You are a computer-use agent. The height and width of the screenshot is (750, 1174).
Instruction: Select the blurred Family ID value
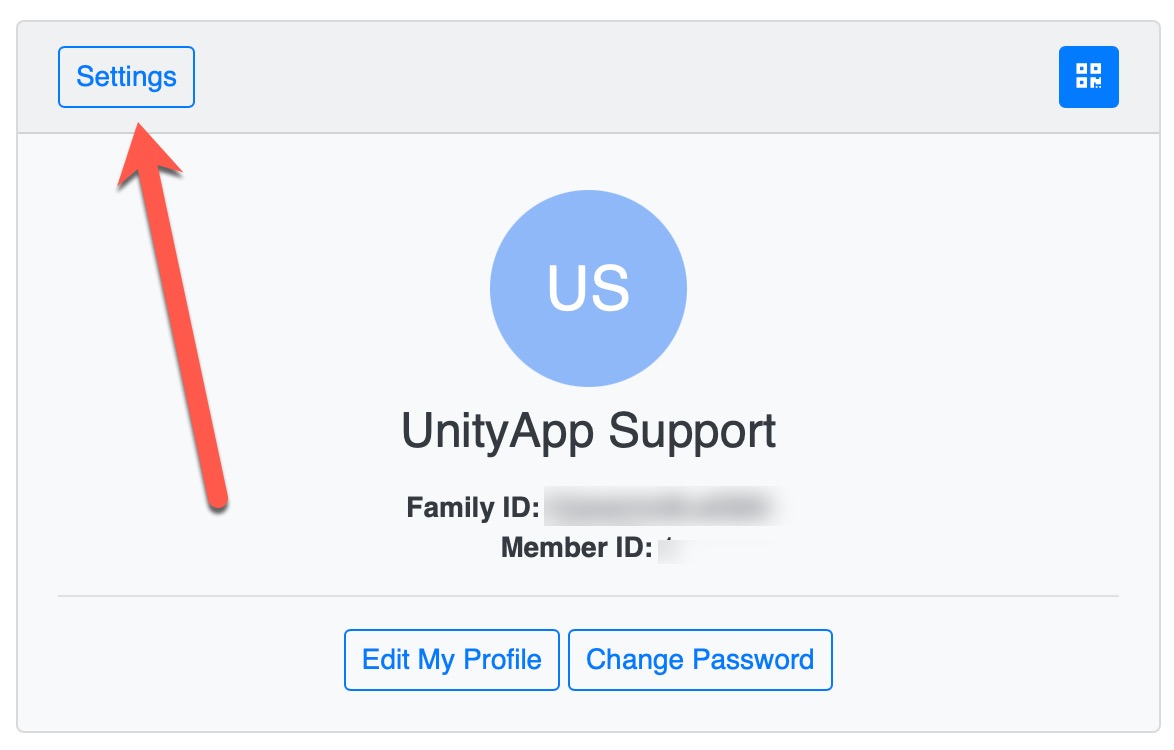[x=662, y=506]
